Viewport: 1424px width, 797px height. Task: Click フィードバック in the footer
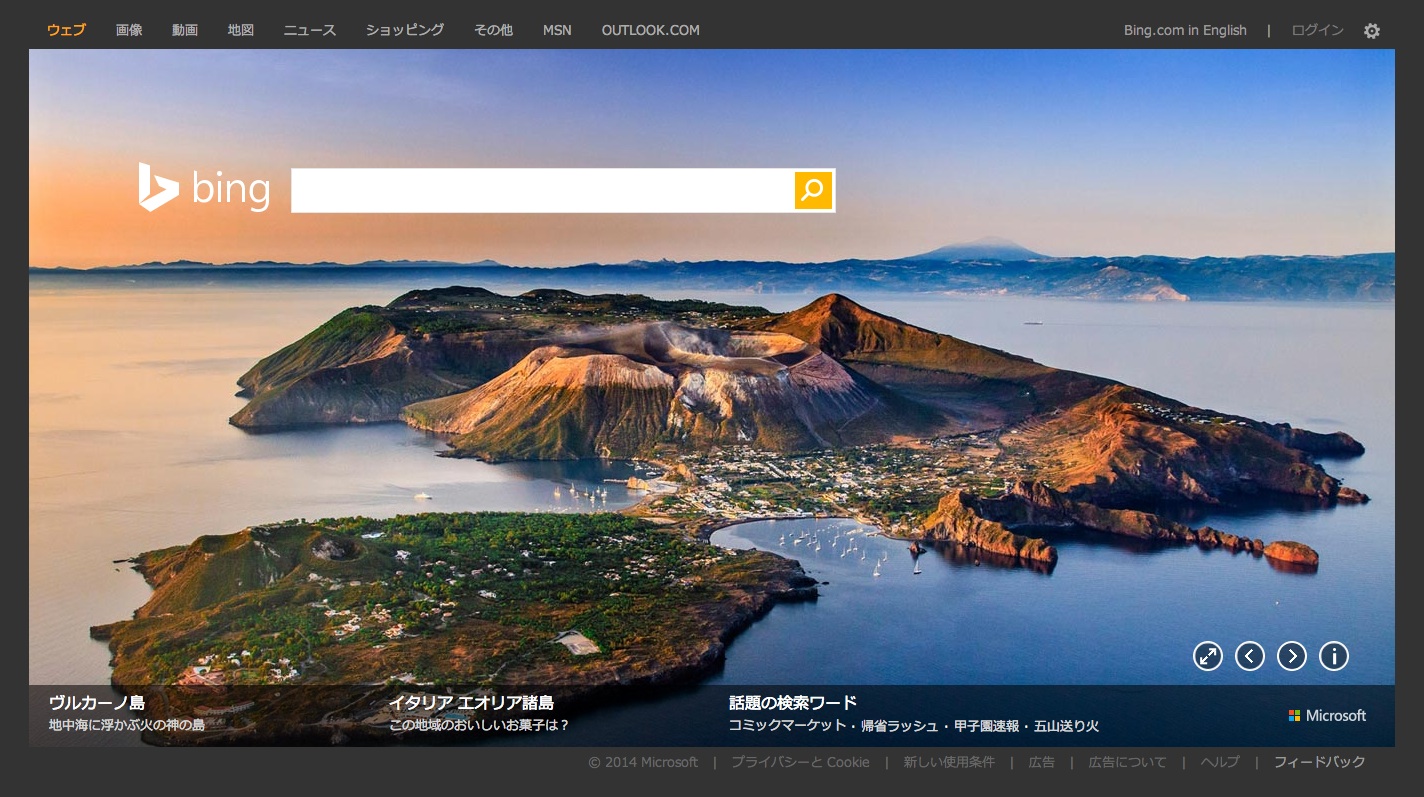click(x=1319, y=762)
